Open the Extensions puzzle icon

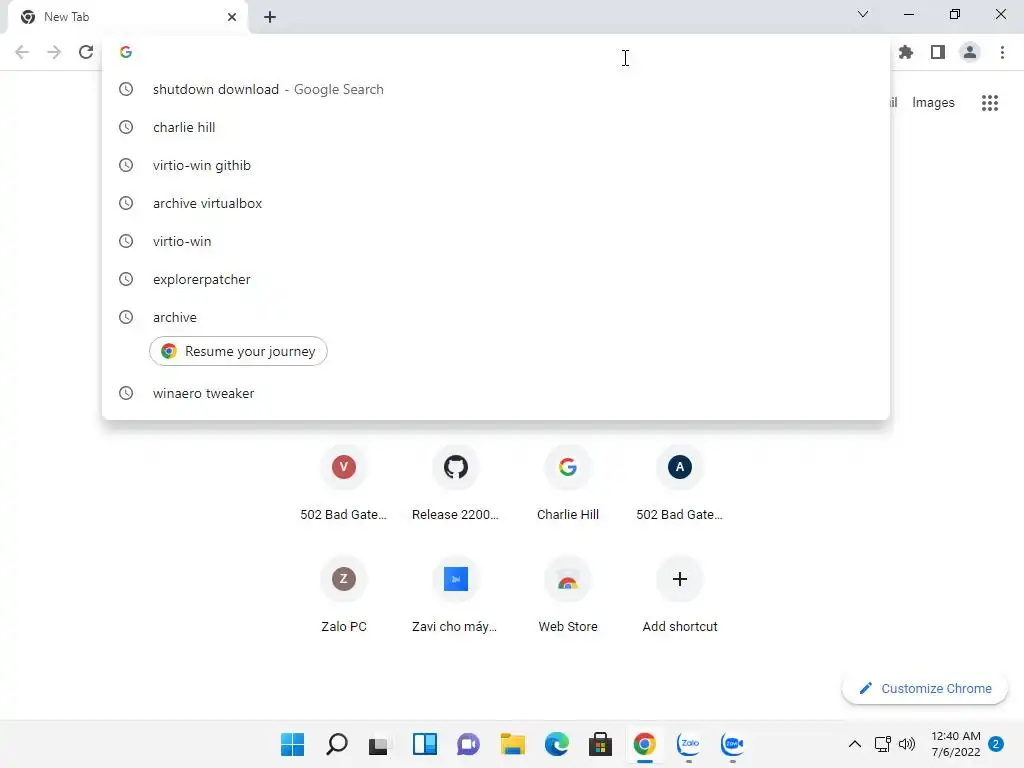click(x=906, y=52)
